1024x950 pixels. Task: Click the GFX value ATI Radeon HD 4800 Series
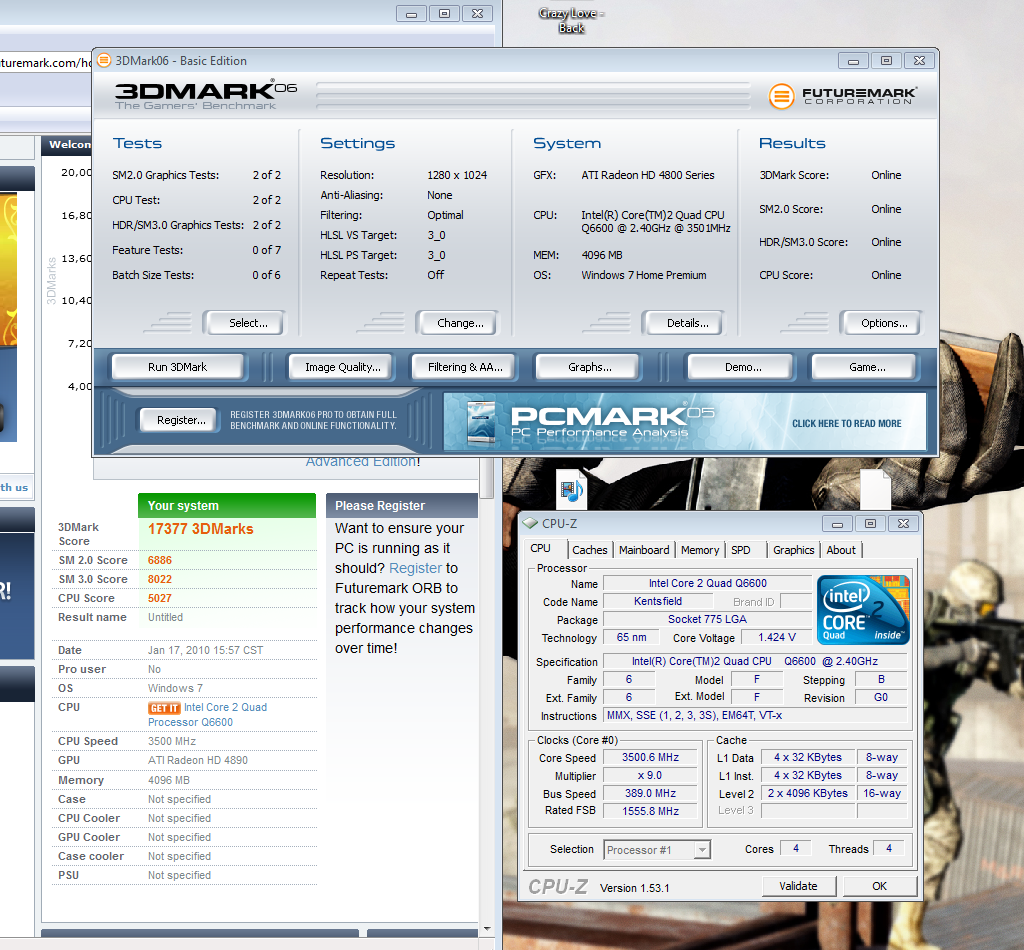648,175
